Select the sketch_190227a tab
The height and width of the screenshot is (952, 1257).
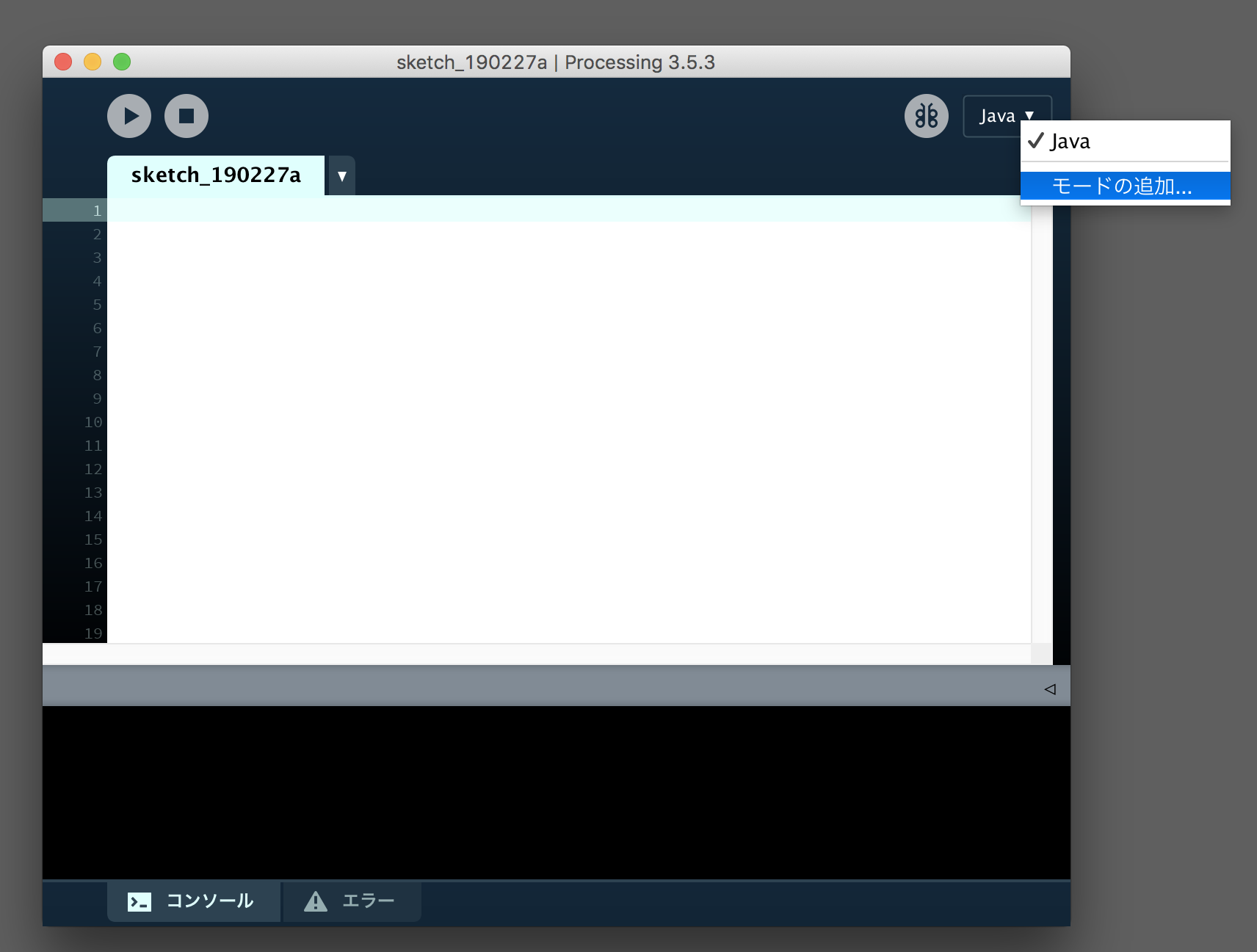tap(217, 175)
